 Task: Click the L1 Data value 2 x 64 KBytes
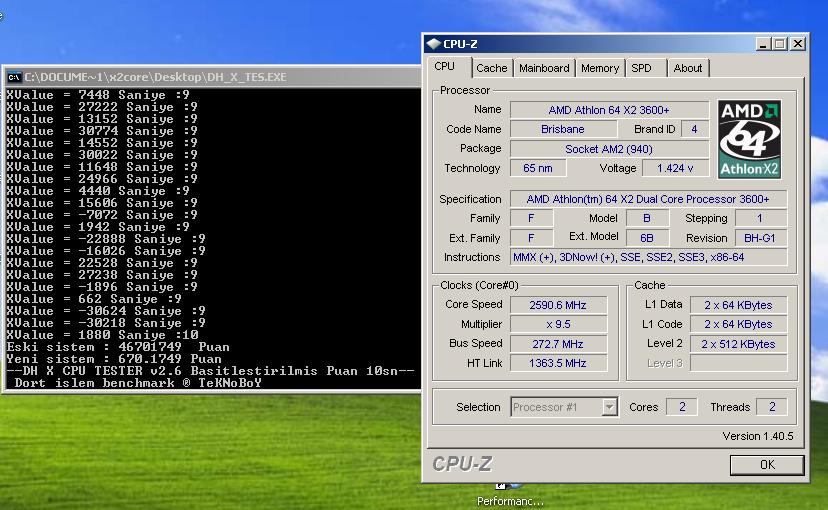pyautogui.click(x=738, y=305)
